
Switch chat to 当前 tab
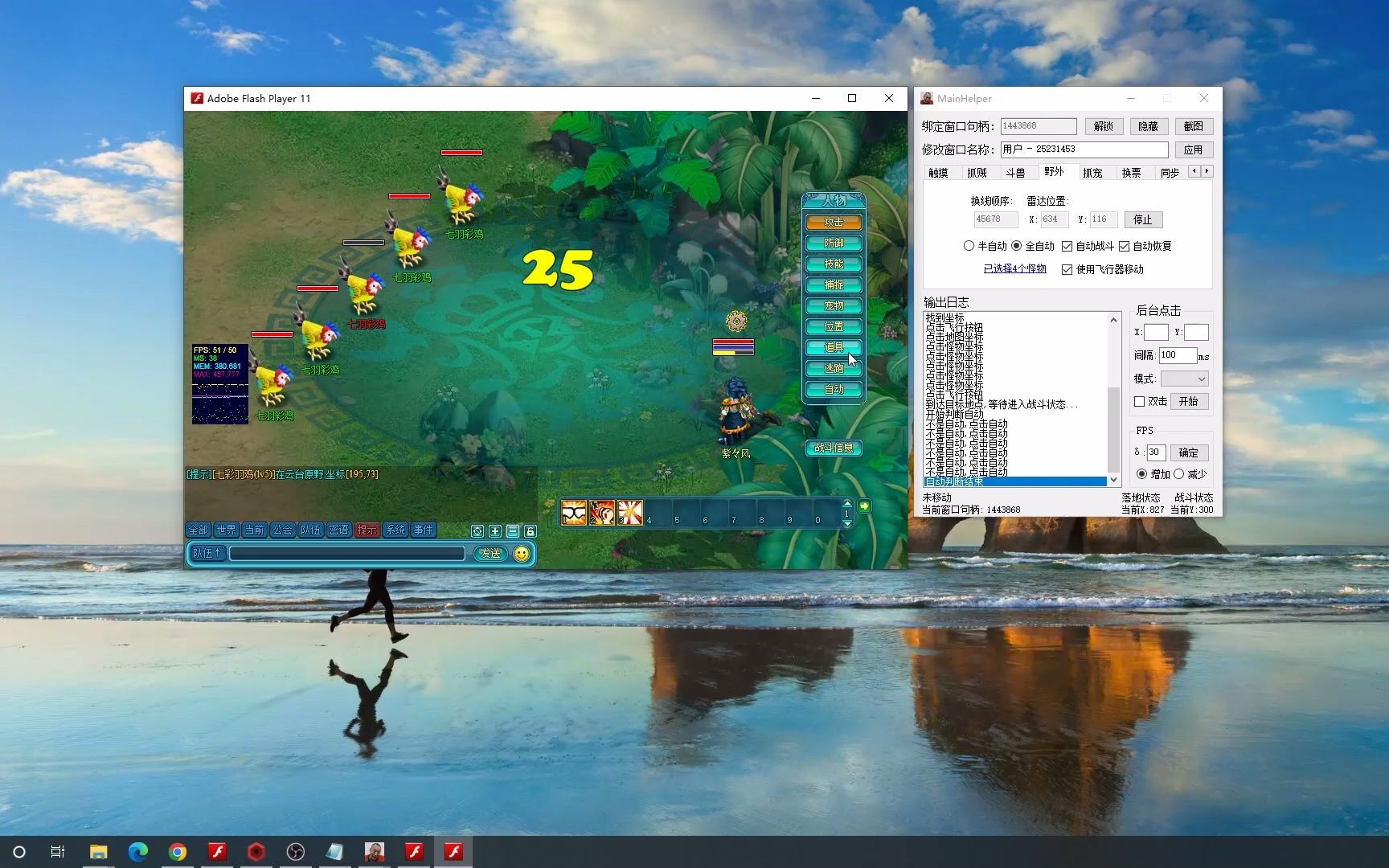pos(255,530)
